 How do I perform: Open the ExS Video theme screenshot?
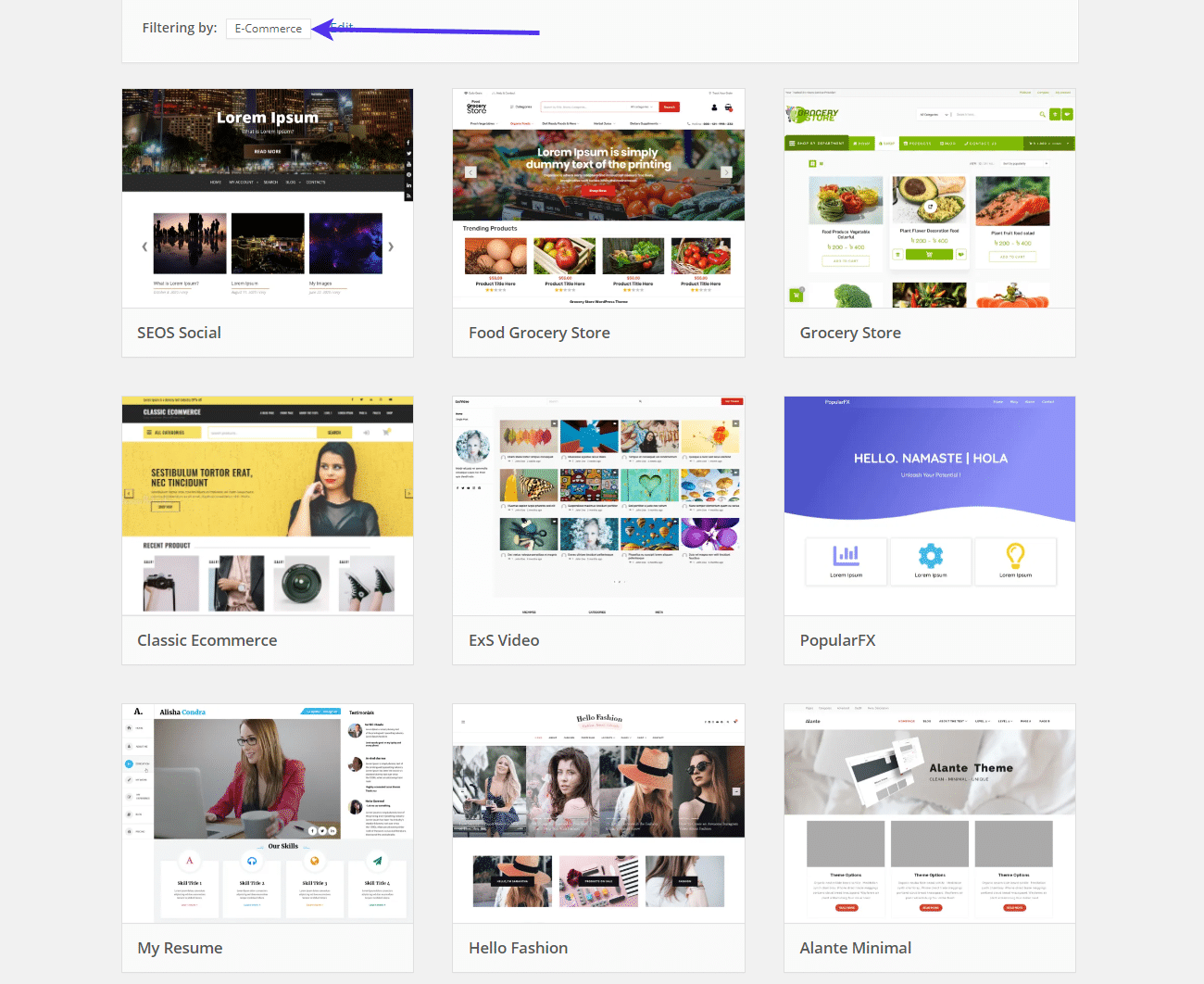coord(598,506)
